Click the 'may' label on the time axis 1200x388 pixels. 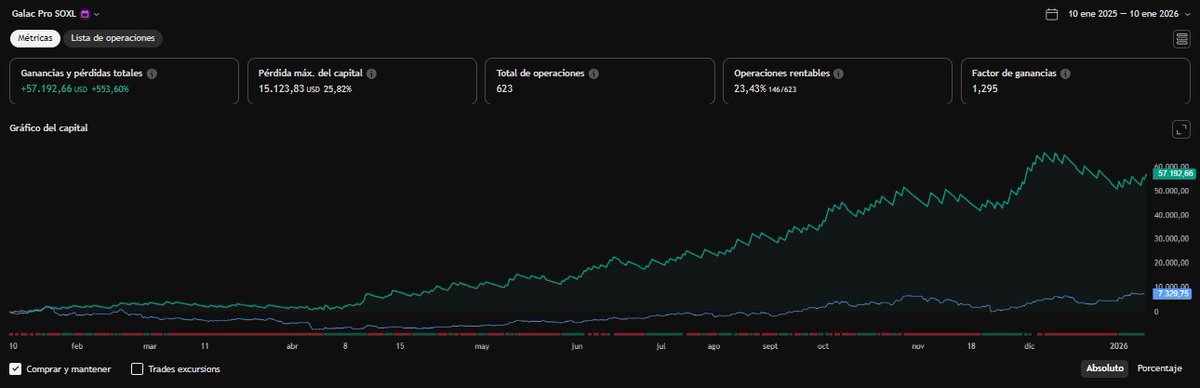481,346
